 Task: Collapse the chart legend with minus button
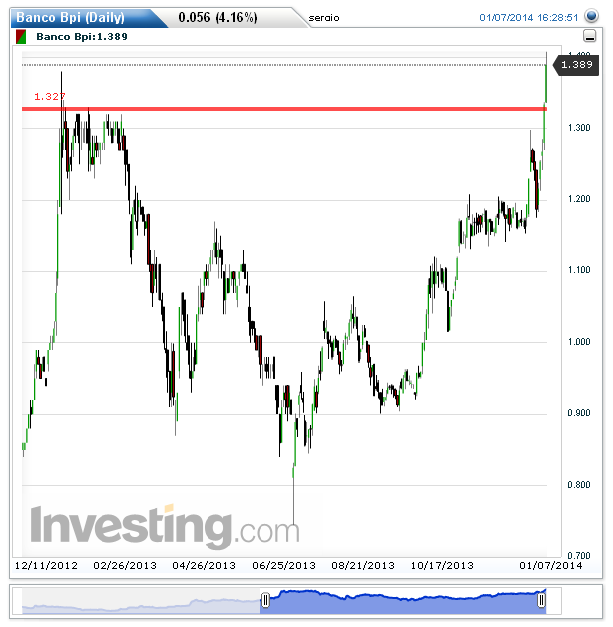click(589, 36)
